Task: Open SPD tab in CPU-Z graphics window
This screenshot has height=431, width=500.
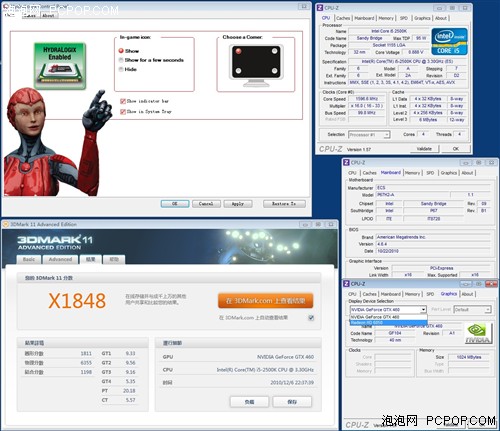Action: (430, 294)
